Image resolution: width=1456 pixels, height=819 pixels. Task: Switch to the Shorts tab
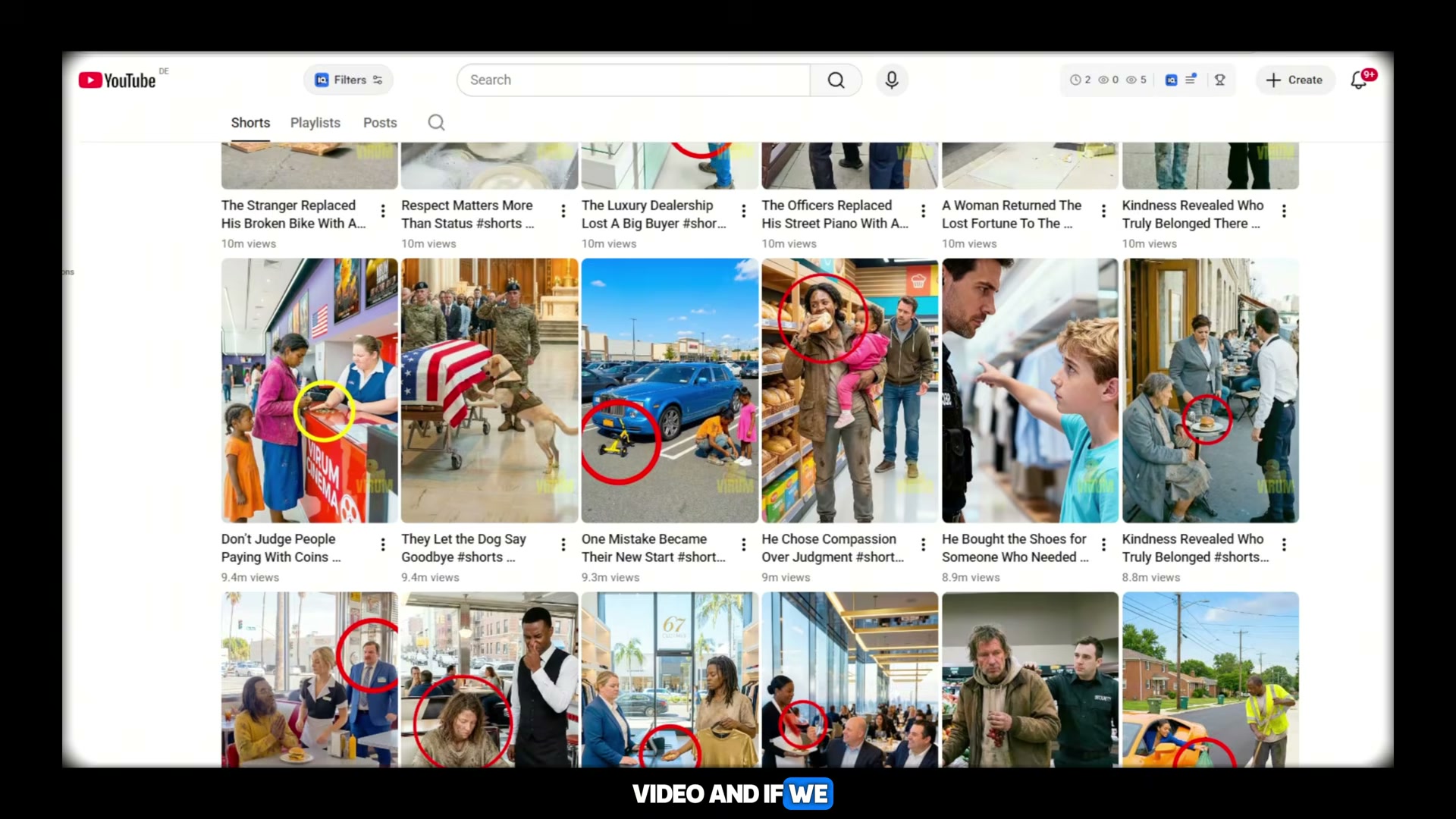[x=250, y=123]
